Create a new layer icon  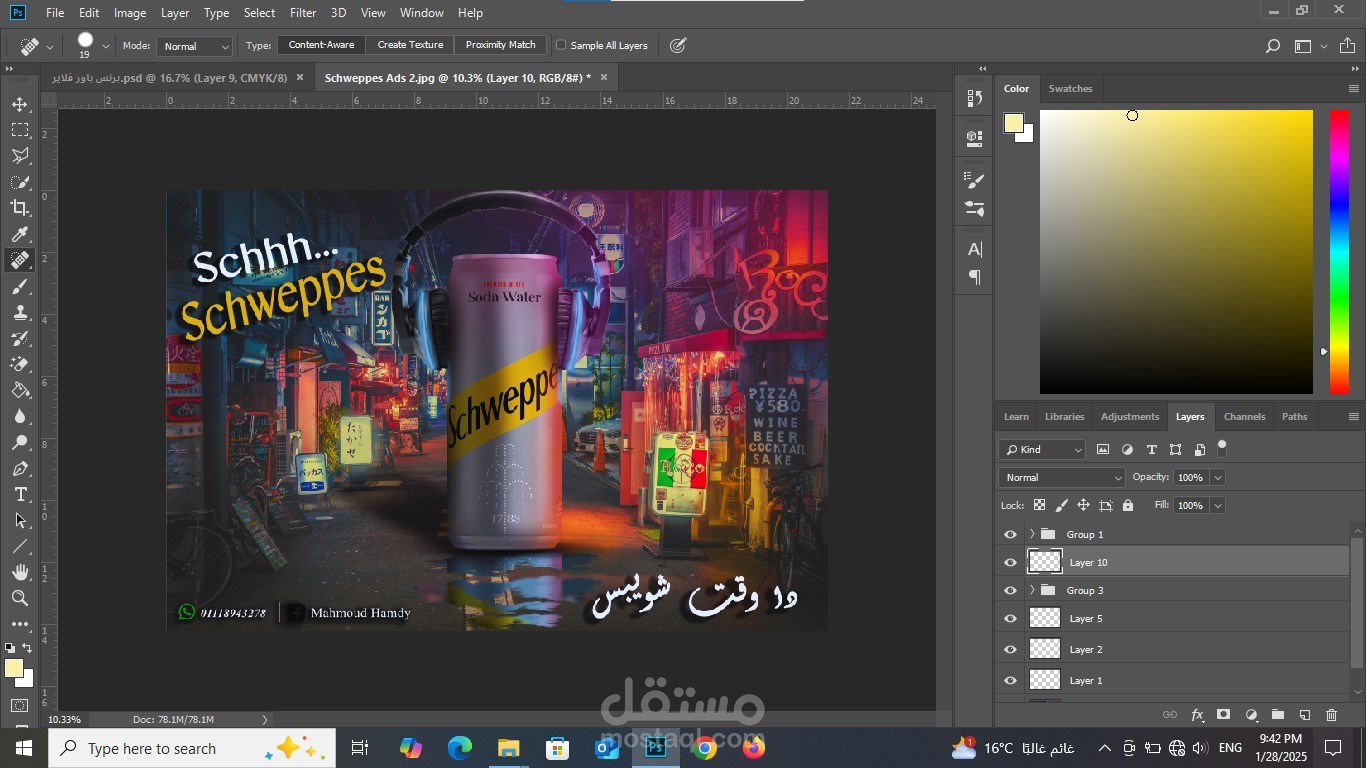[x=1304, y=715]
